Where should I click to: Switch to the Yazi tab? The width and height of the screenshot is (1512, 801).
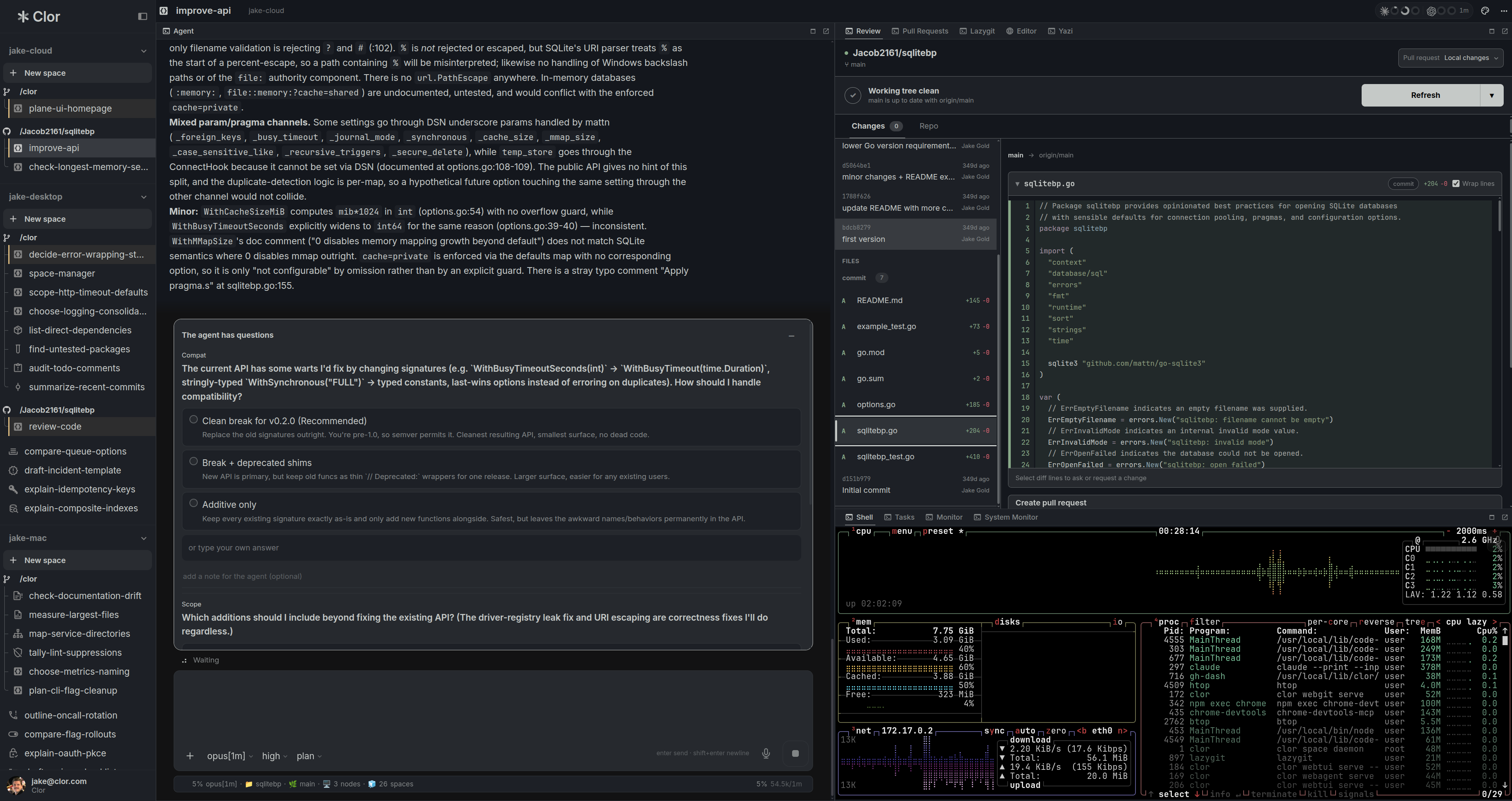pos(1060,31)
